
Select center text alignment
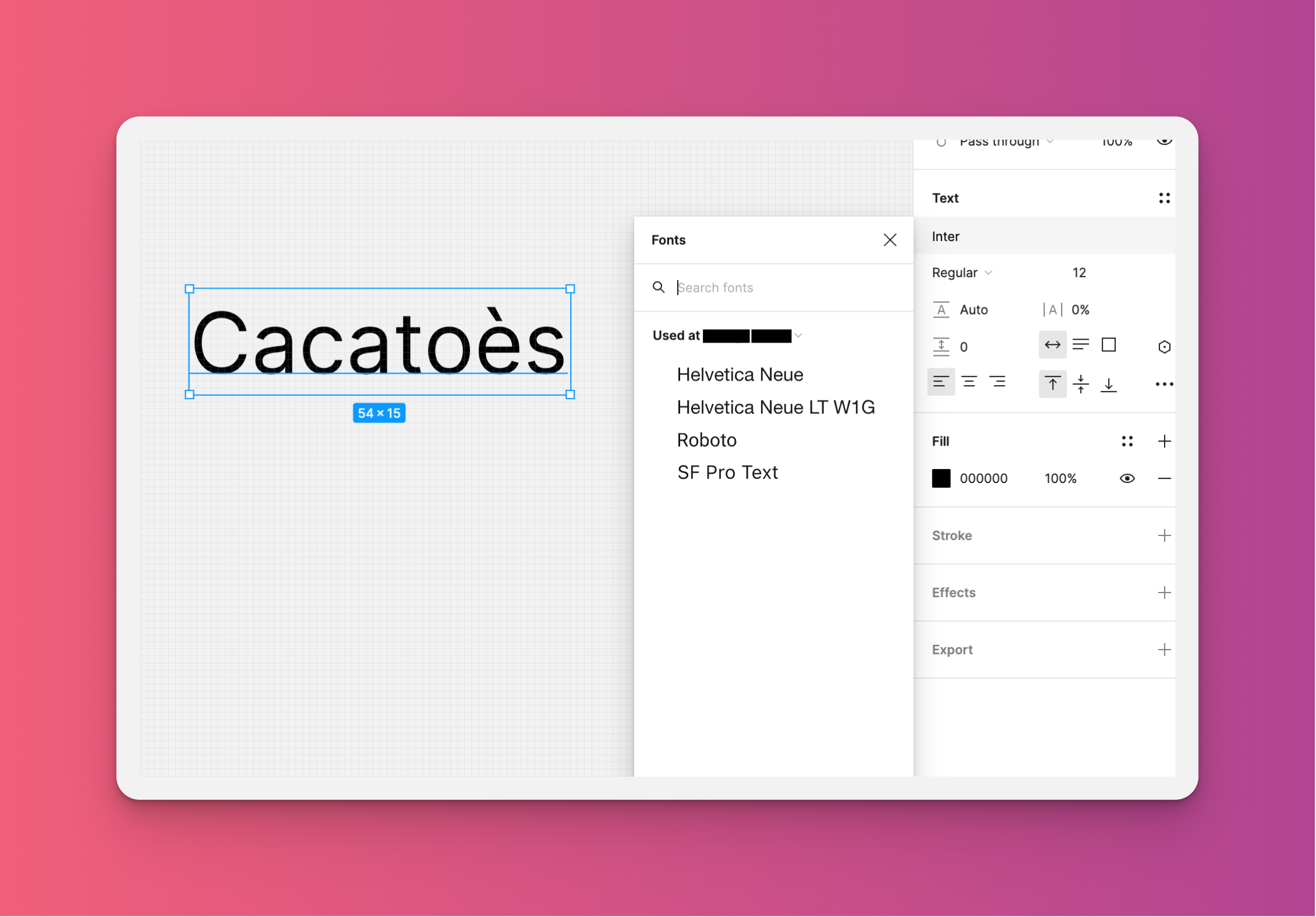coord(970,382)
